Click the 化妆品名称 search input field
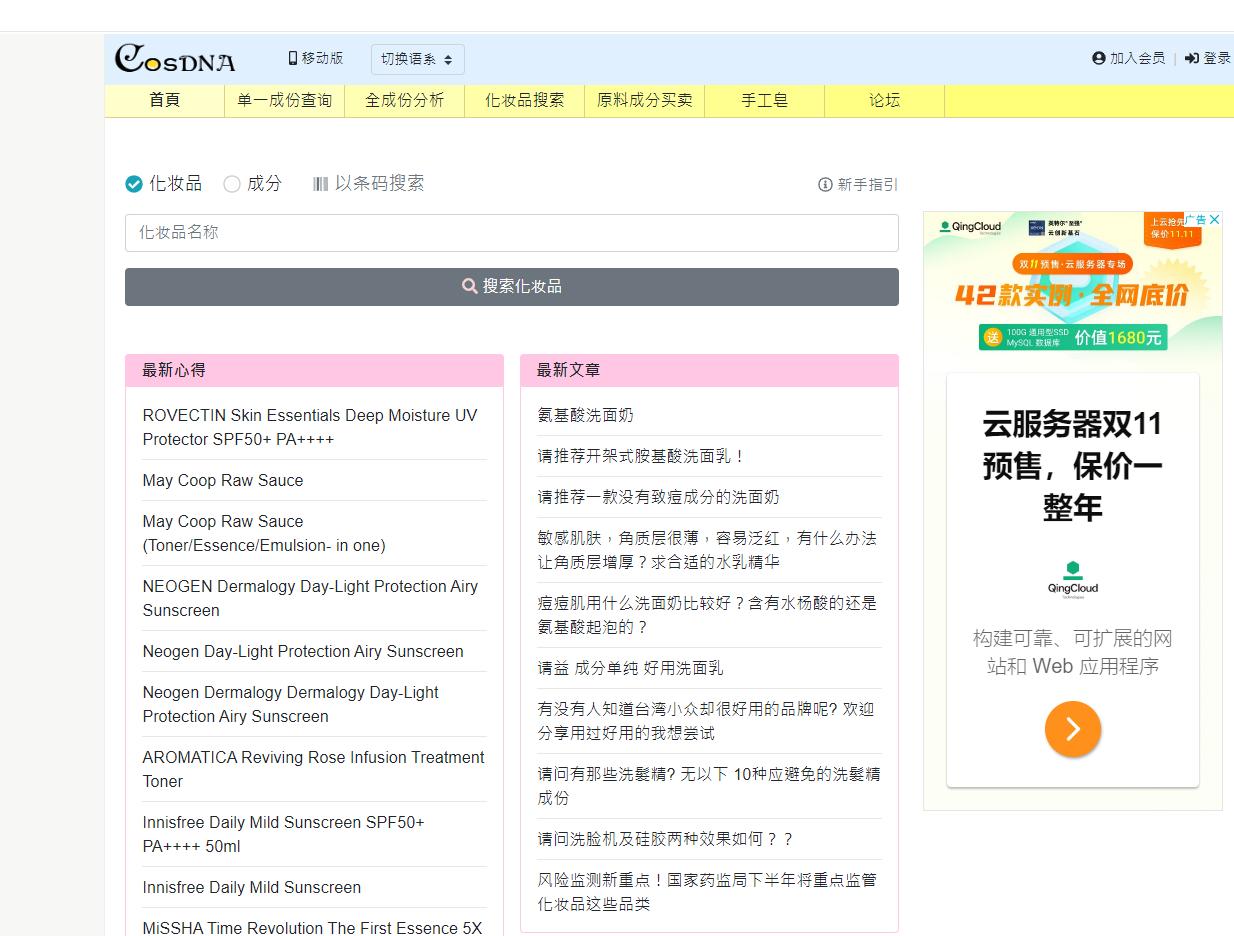 tap(512, 233)
